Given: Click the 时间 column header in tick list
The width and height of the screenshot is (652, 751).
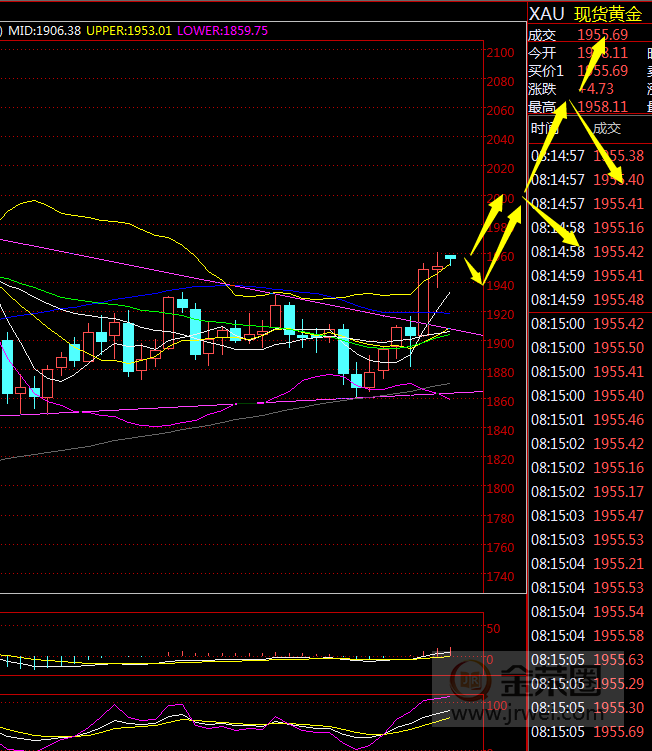Looking at the screenshot, I should click(x=546, y=128).
